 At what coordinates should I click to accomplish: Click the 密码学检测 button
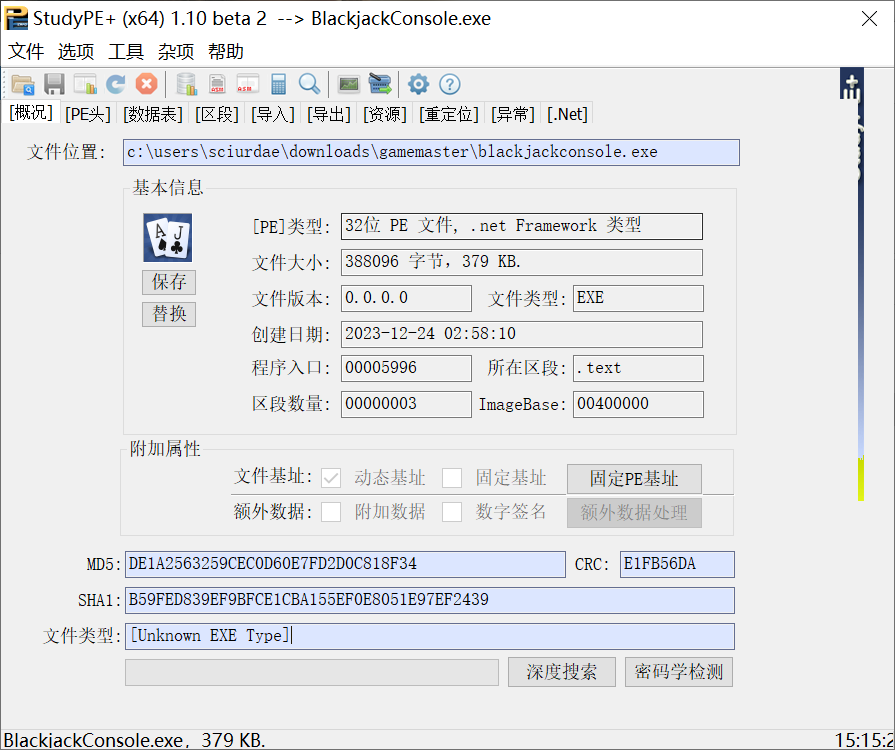point(679,672)
